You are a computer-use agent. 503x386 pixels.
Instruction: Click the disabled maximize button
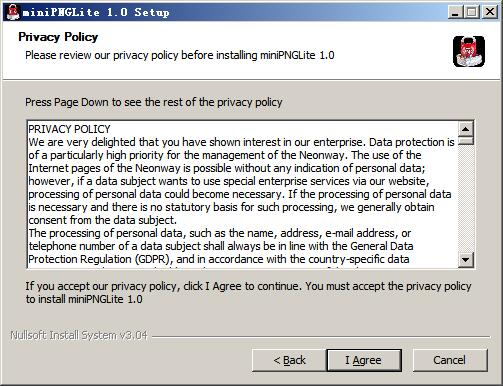tap(472, 12)
